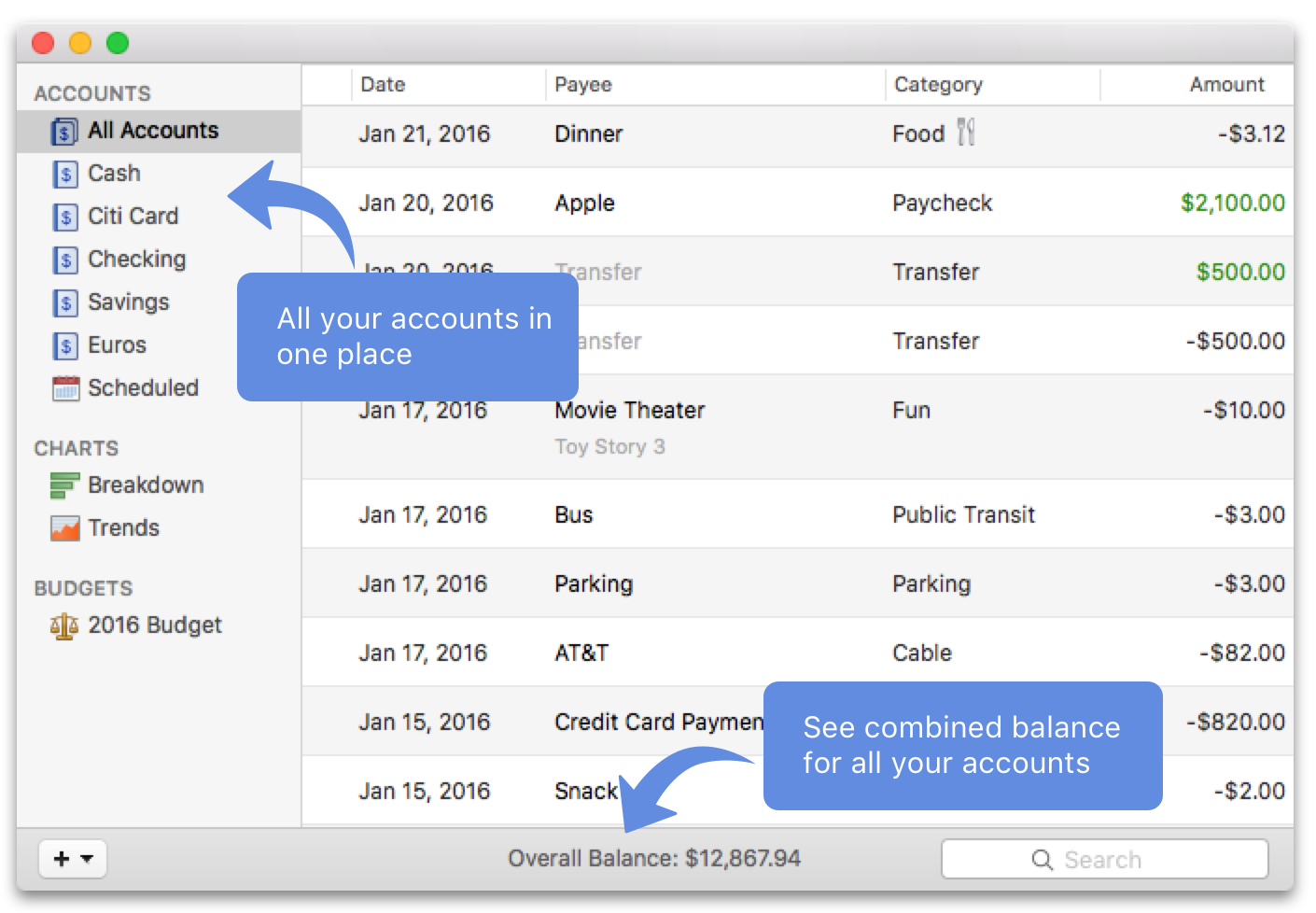Click the yellow minimize window button
This screenshot has height=913, width=1316.
(80, 43)
